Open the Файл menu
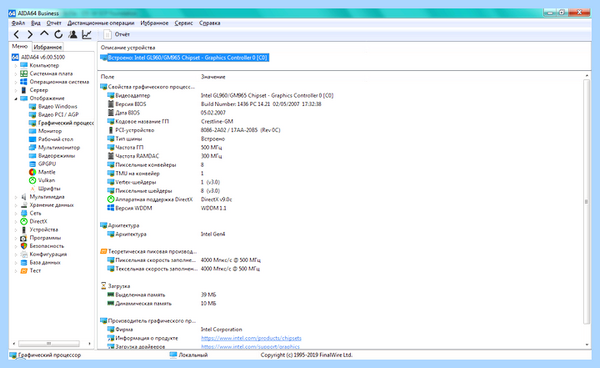This screenshot has width=600, height=368. pyautogui.click(x=18, y=23)
